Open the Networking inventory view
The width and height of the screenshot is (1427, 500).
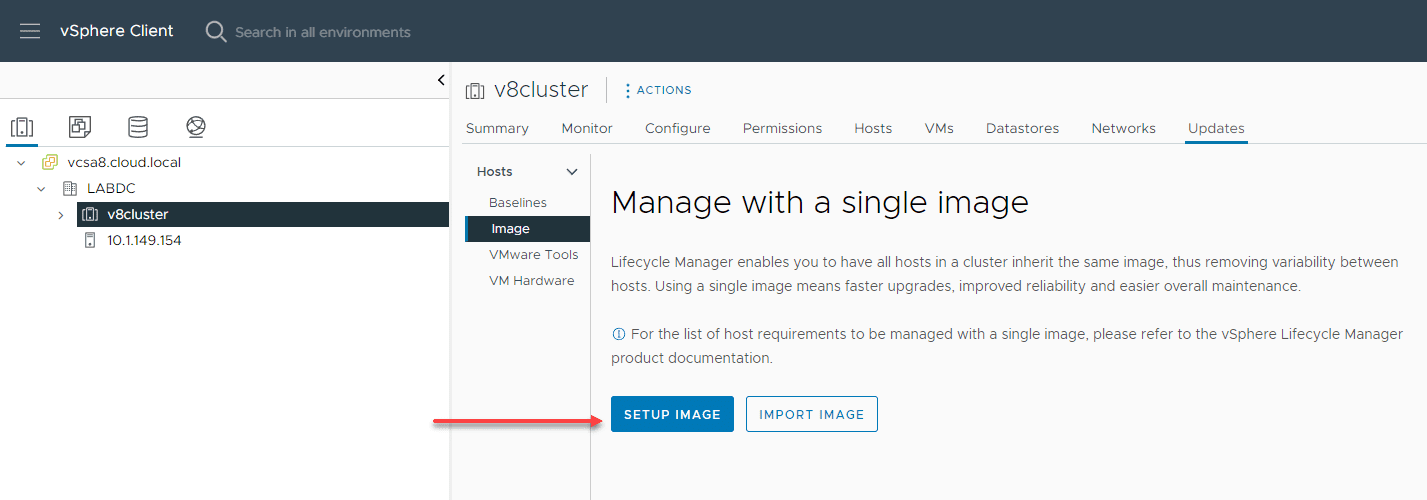click(x=196, y=127)
